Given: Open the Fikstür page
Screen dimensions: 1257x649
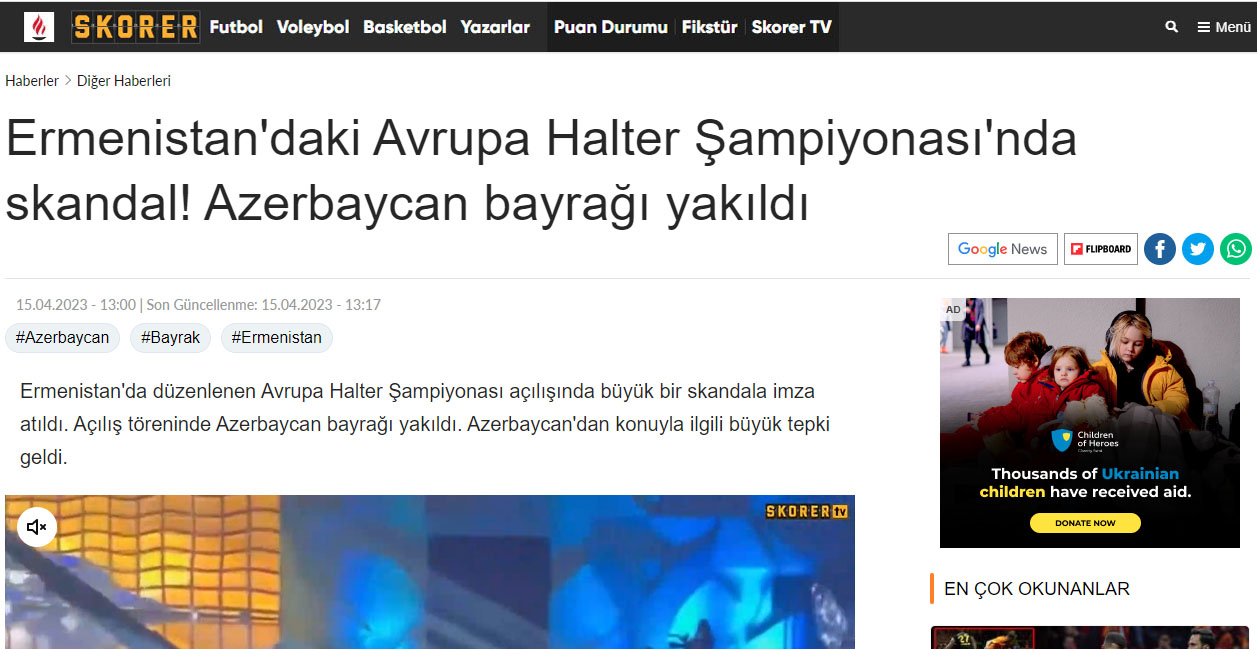Looking at the screenshot, I should (709, 27).
